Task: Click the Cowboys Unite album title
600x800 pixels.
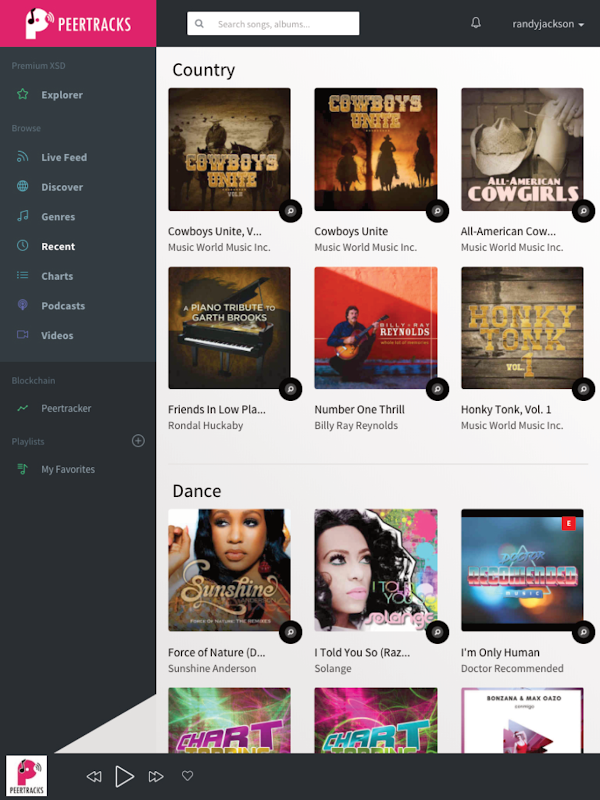Action: [351, 231]
